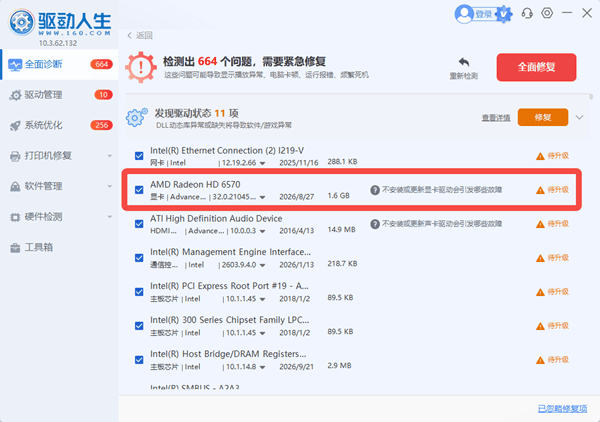Image resolution: width=600 pixels, height=422 pixels.
Task: Click the VIP badge icon
Action: 504,14
